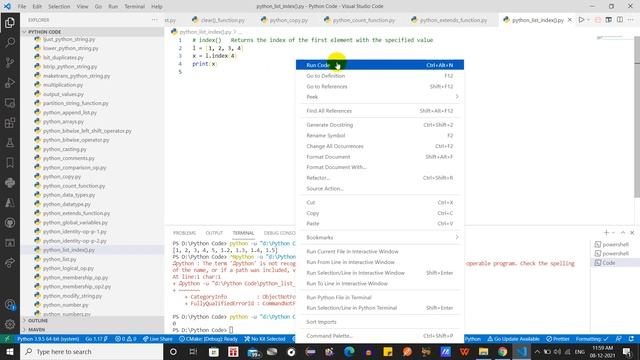
Task: Open python_casting.py in the explorer
Action: click(64, 149)
